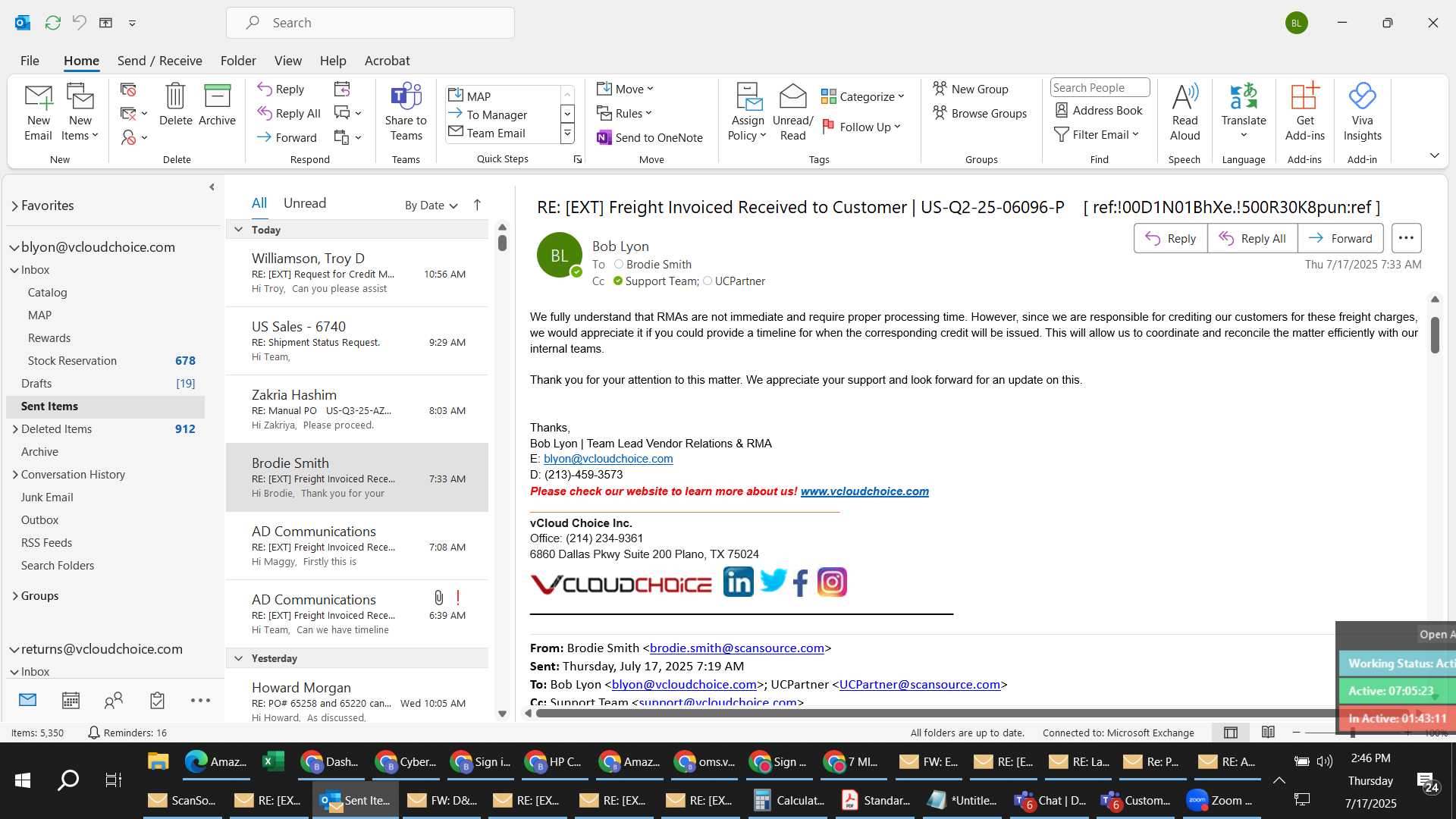The image size is (1456, 819).
Task: Switch to Tasks view icon
Action: (x=157, y=700)
